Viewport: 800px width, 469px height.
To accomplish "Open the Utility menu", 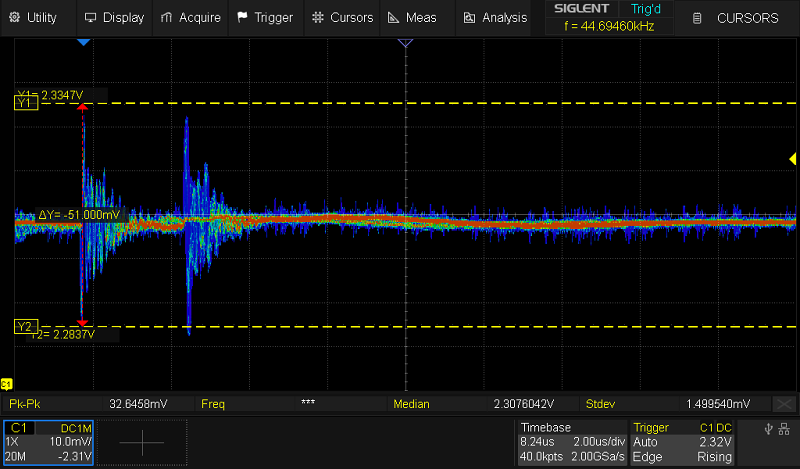I will (x=33, y=17).
